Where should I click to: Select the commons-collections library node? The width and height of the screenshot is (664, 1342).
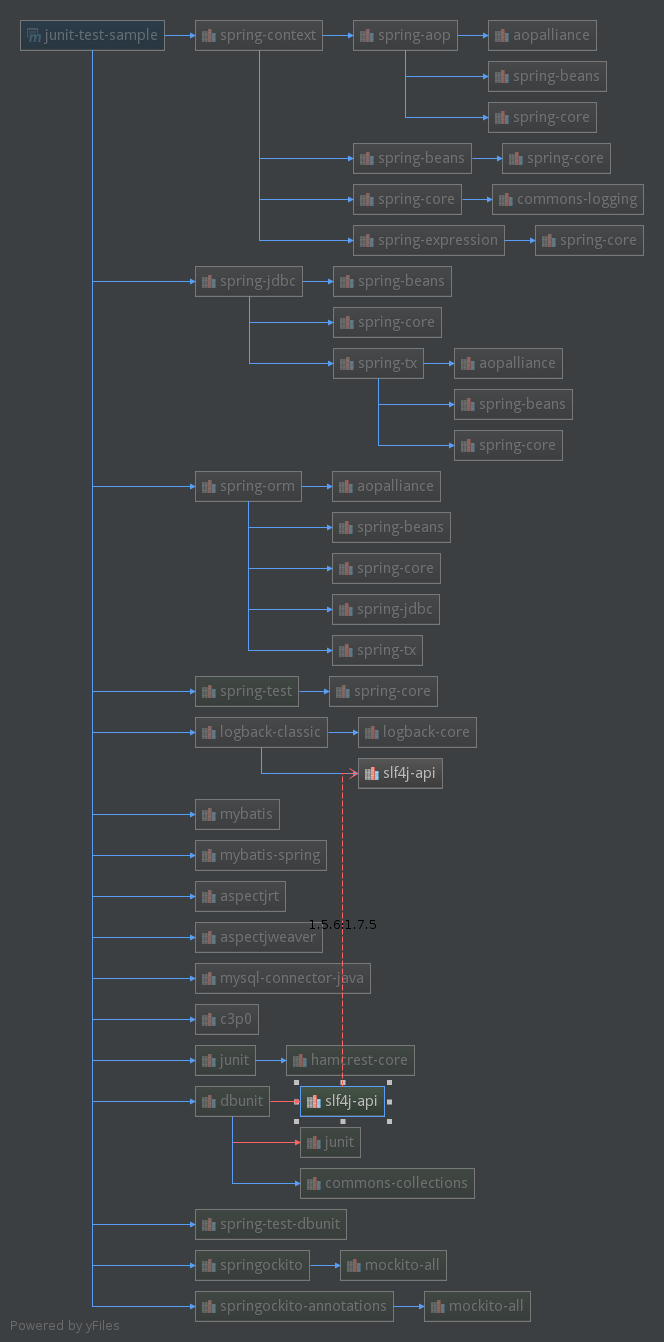(387, 1183)
